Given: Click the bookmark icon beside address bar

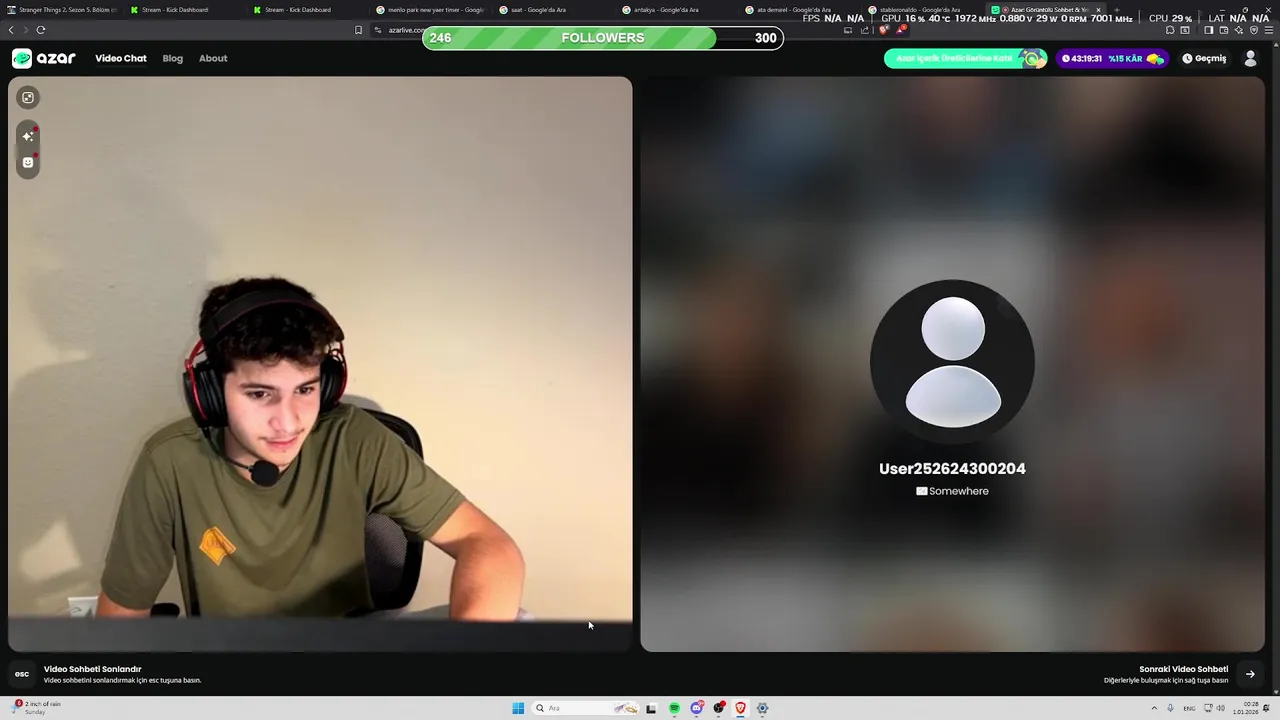Looking at the screenshot, I should (x=358, y=30).
